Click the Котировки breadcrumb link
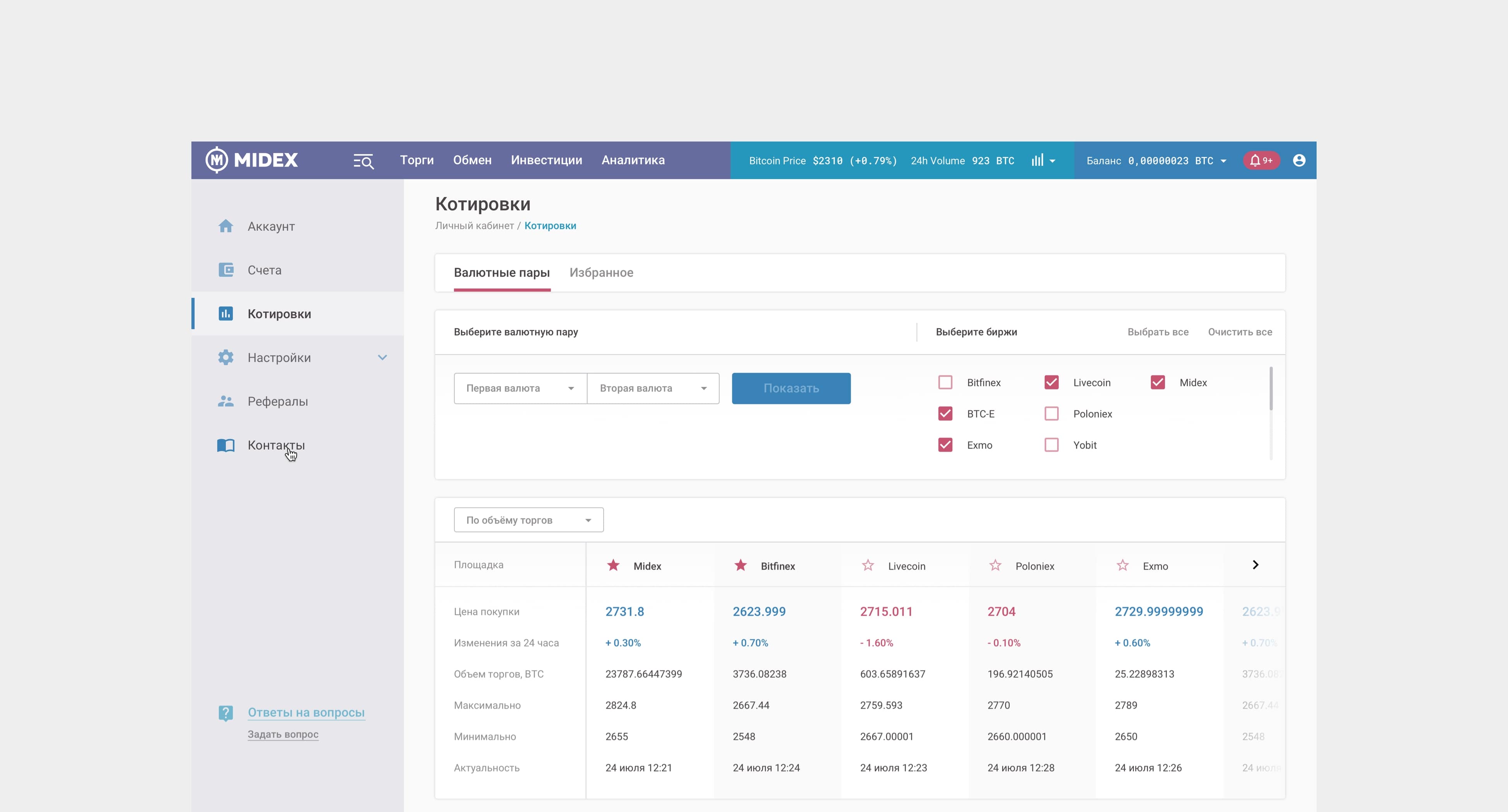 click(x=550, y=226)
